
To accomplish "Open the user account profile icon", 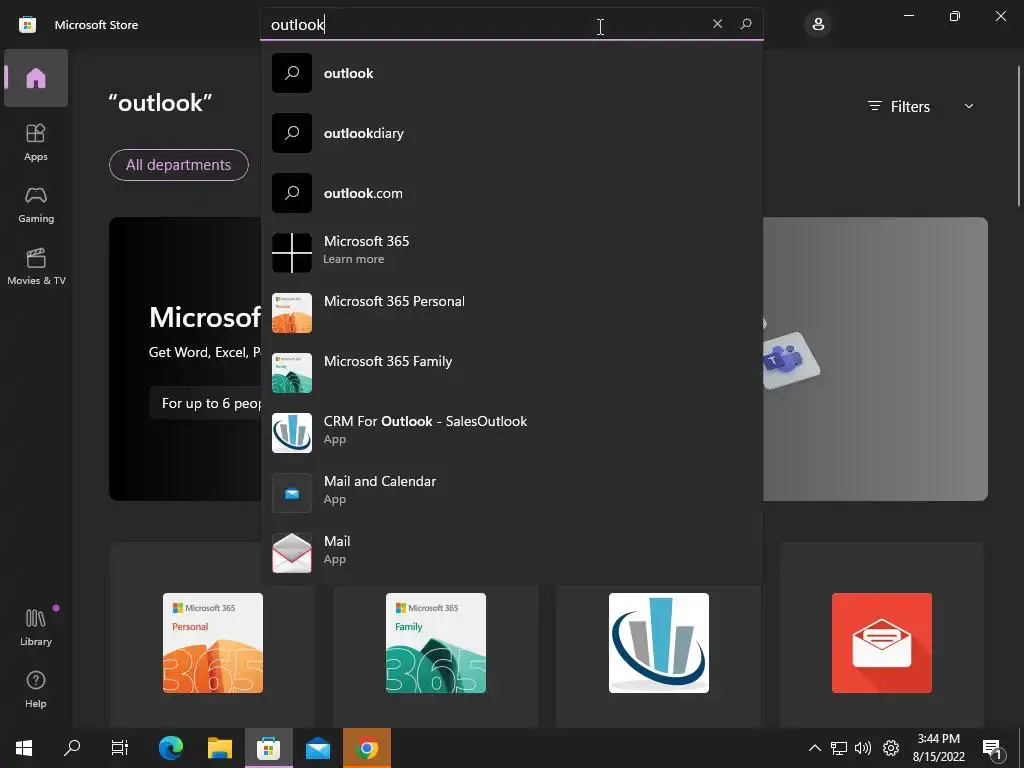I will pyautogui.click(x=818, y=25).
